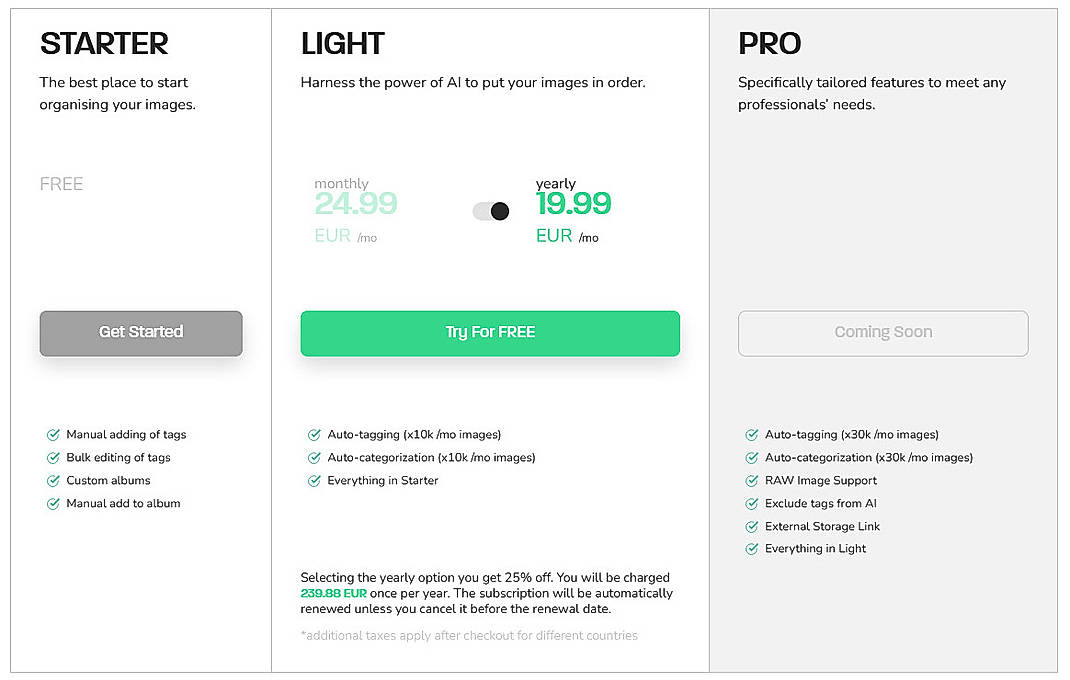1070x680 pixels.
Task: Click the checkmark next to Auto-tagging in Light plan
Action: click(x=313, y=434)
